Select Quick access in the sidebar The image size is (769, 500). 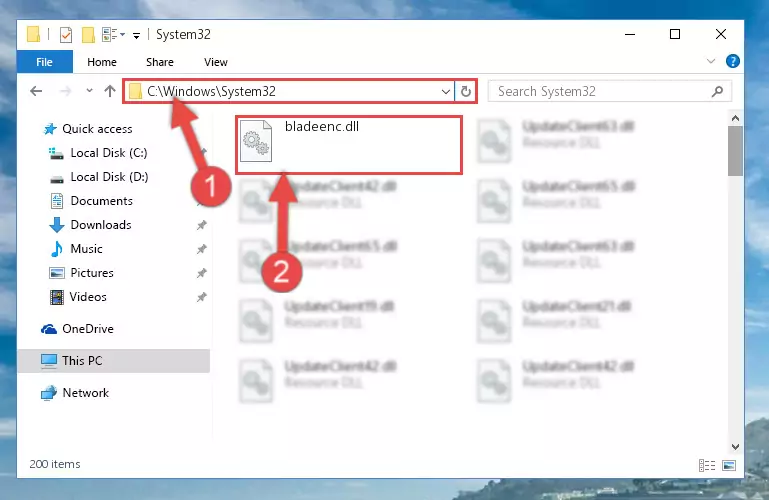click(x=97, y=129)
